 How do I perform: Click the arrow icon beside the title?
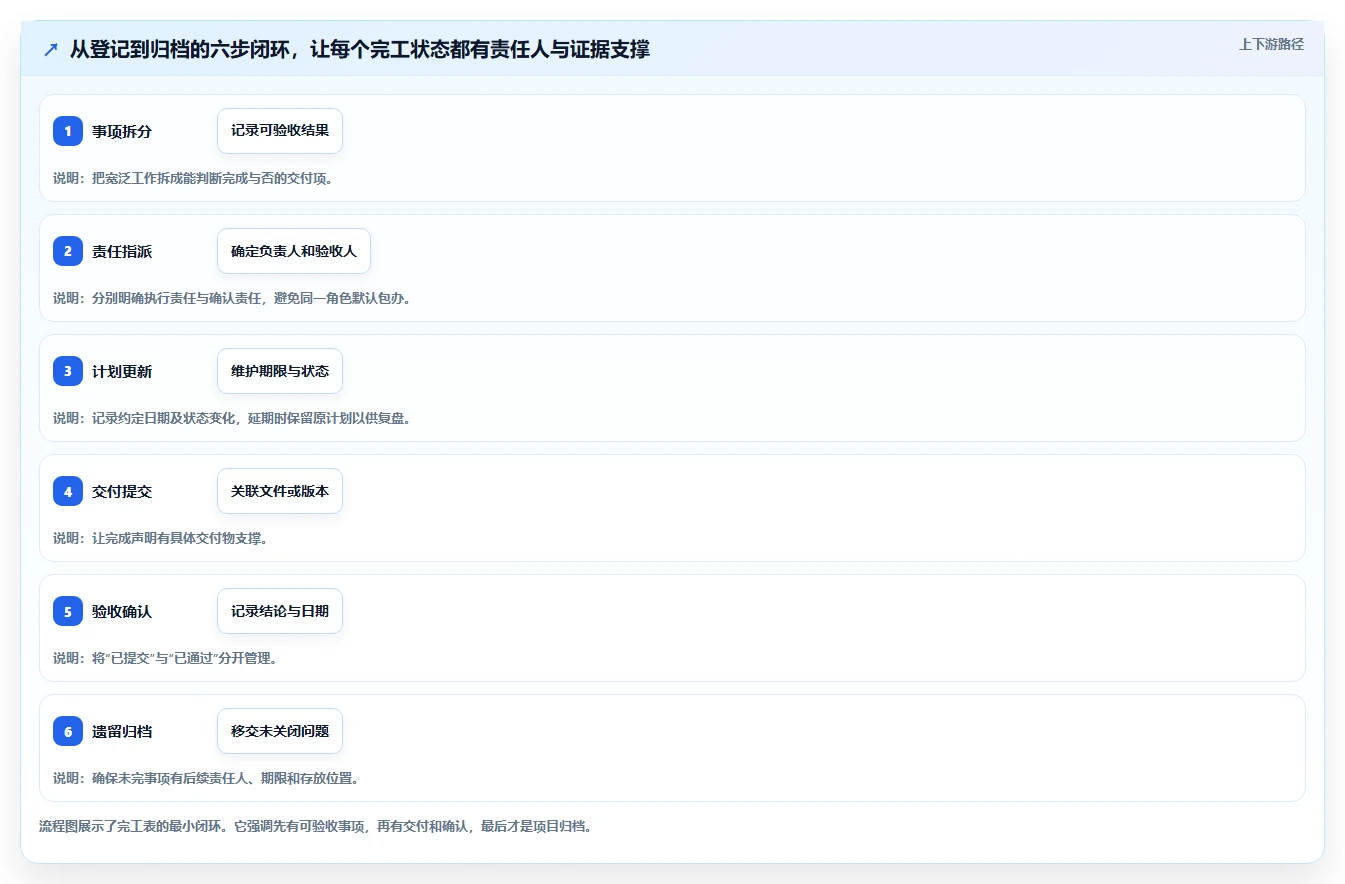(51, 49)
